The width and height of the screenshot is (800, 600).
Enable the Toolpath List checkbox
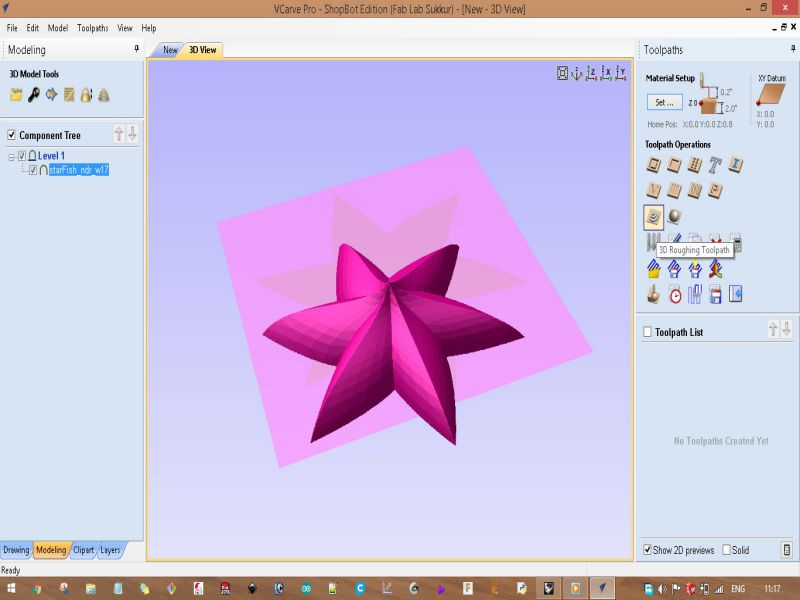[647, 332]
